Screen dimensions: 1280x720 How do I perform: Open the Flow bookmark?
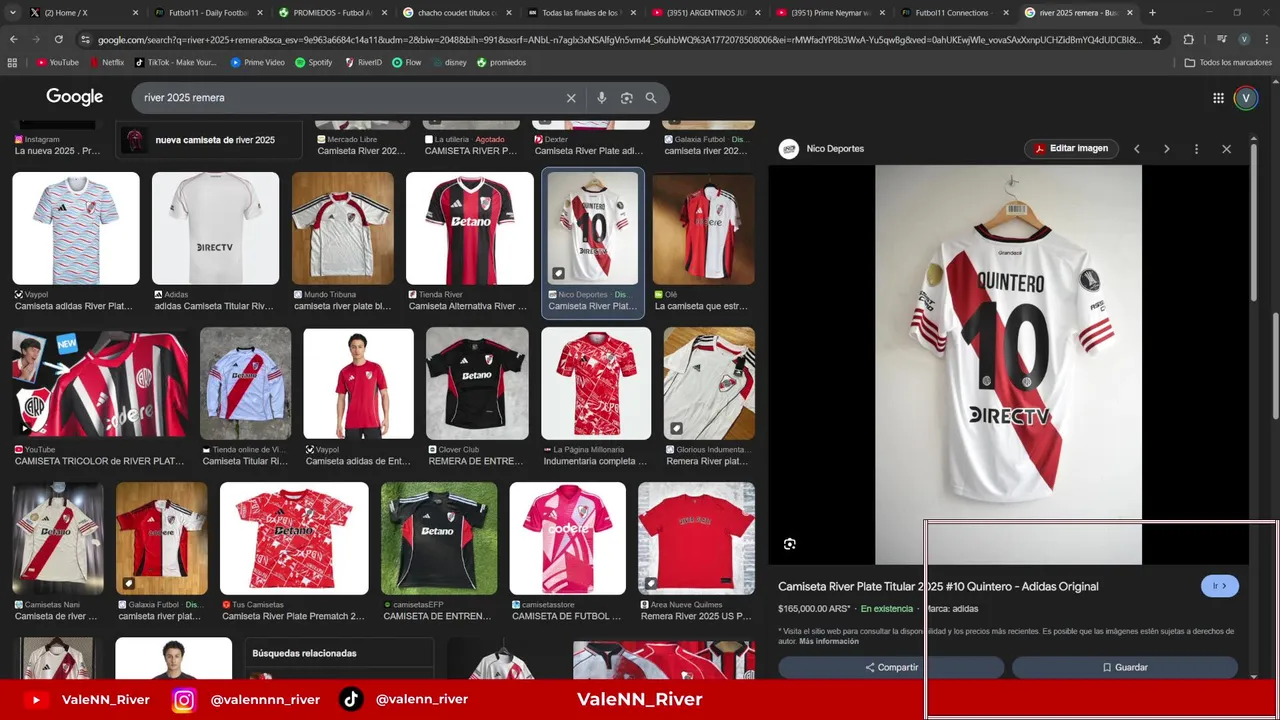406,62
